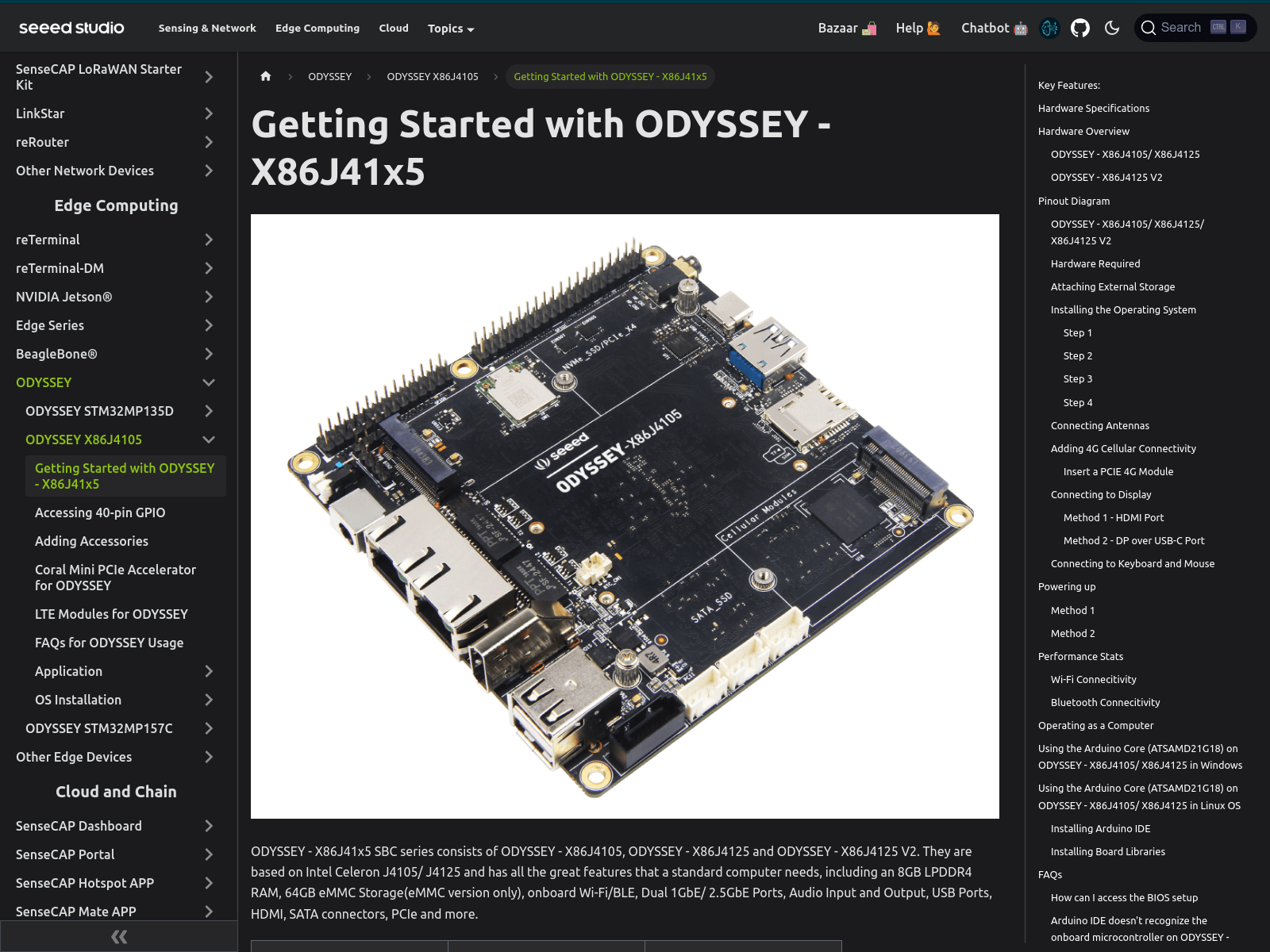Open Adding Accessories page
The width and height of the screenshot is (1270, 952).
pos(91,541)
